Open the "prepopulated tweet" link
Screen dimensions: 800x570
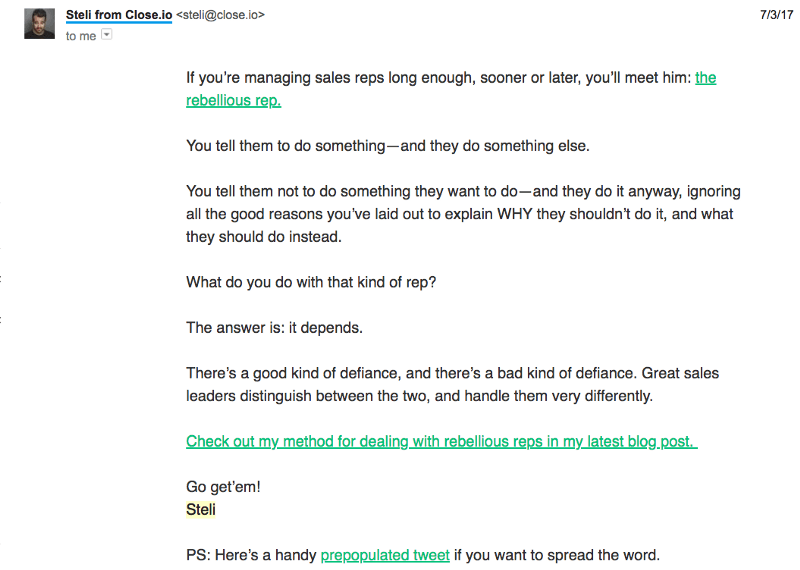385,555
